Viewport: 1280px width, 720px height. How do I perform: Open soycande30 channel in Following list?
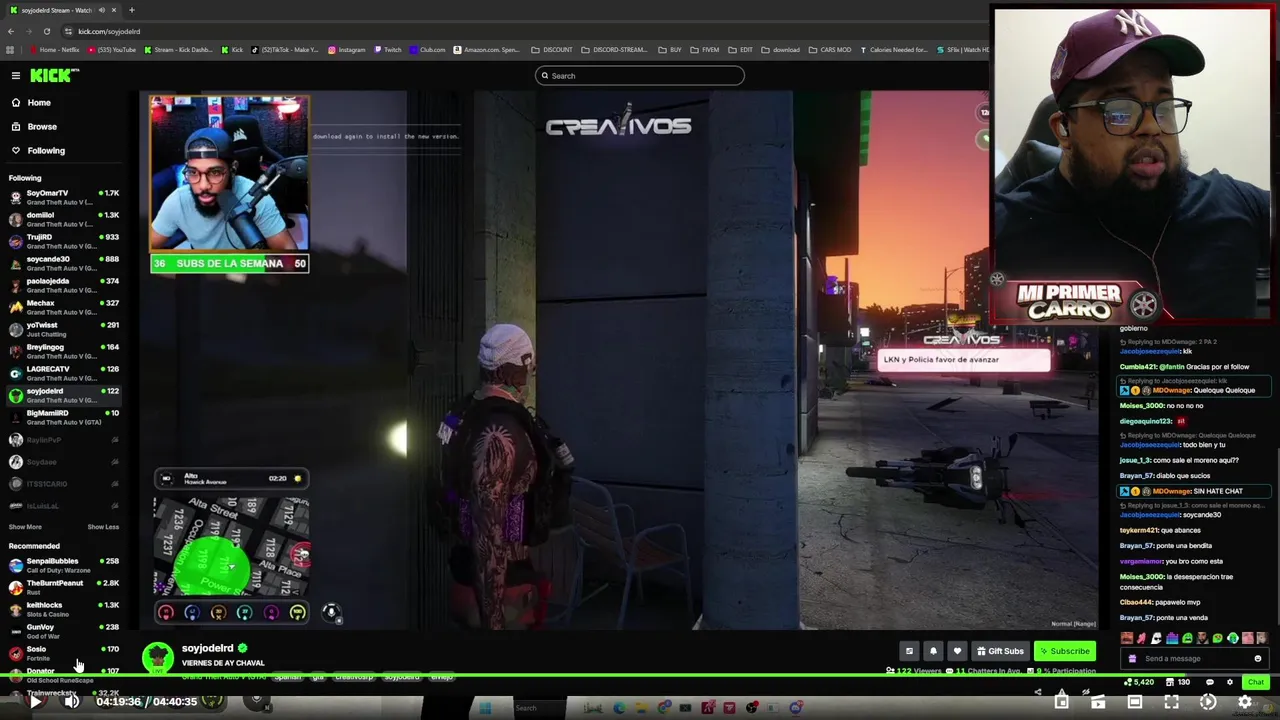click(x=64, y=263)
